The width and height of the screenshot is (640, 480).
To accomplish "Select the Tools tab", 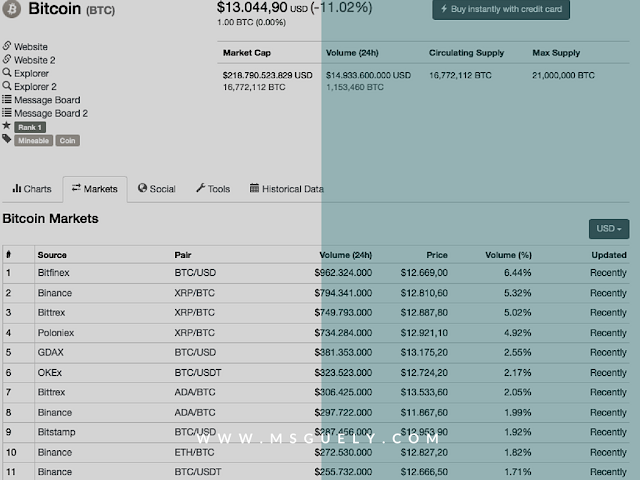I will click(213, 189).
